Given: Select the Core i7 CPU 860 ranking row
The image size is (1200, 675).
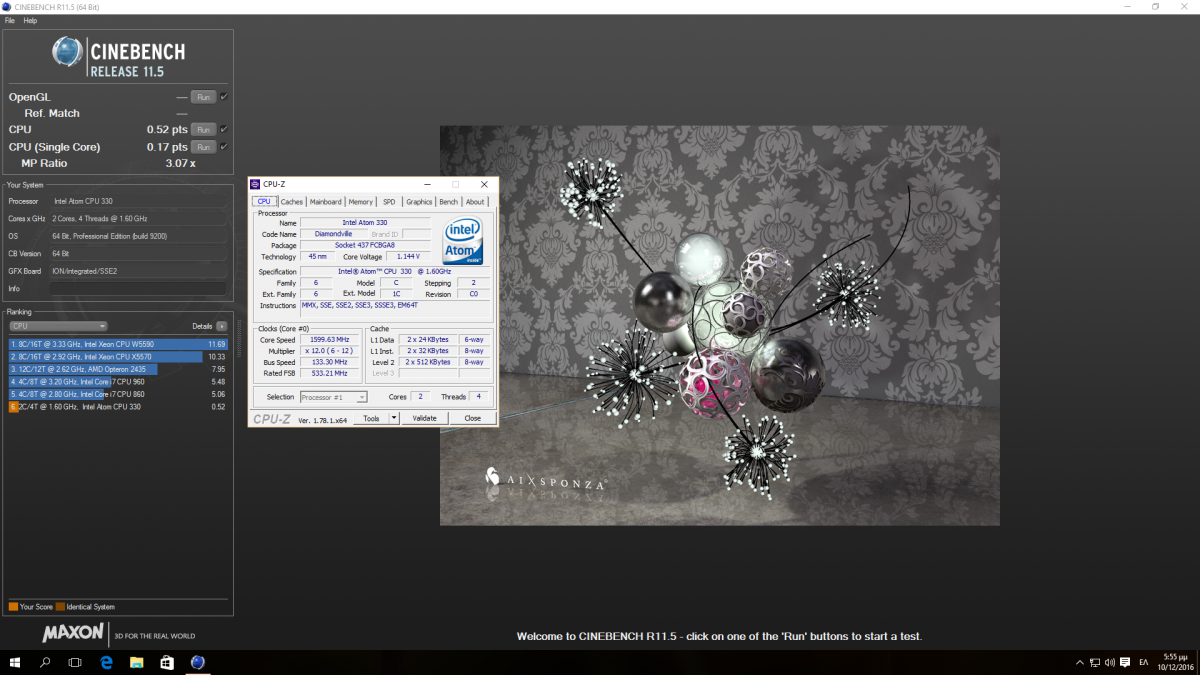Looking at the screenshot, I should click(118, 394).
